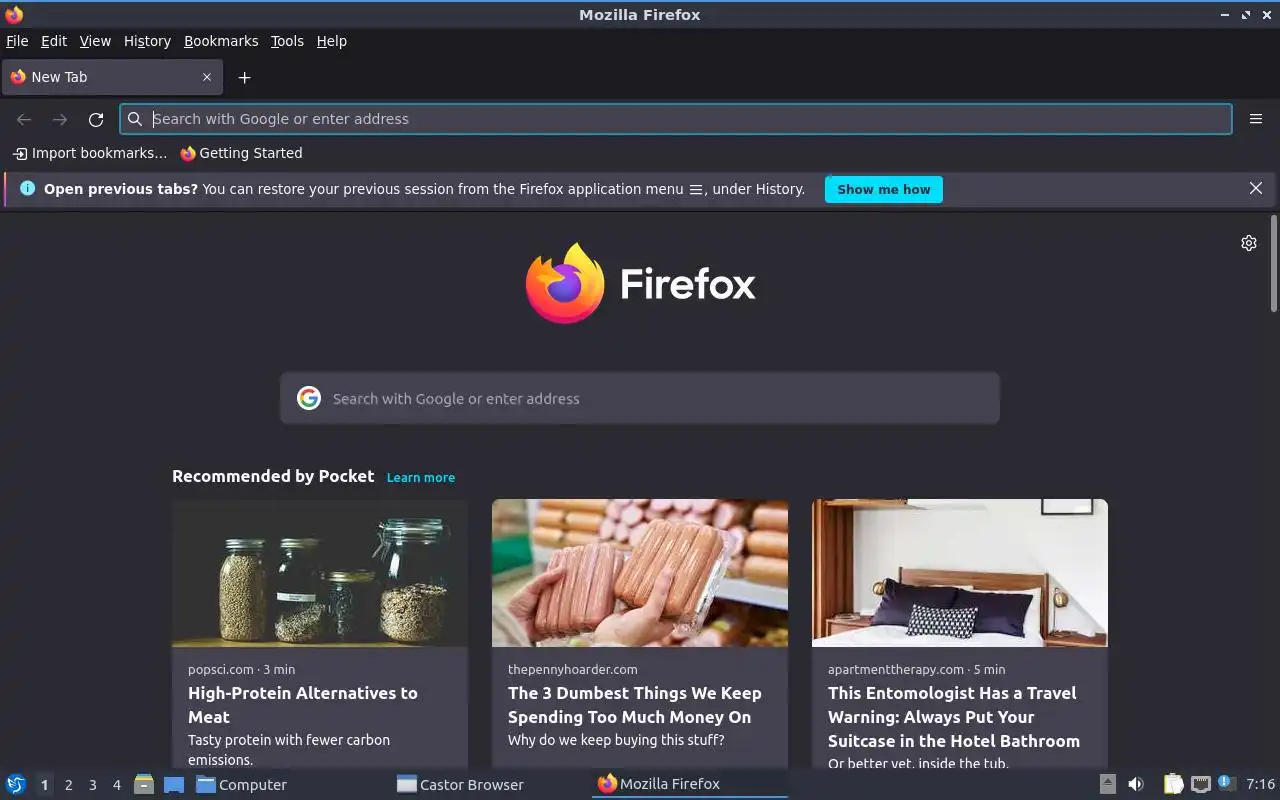Click the hot dogs thumbnail image
Viewport: 1280px width, 800px height.
[640, 573]
